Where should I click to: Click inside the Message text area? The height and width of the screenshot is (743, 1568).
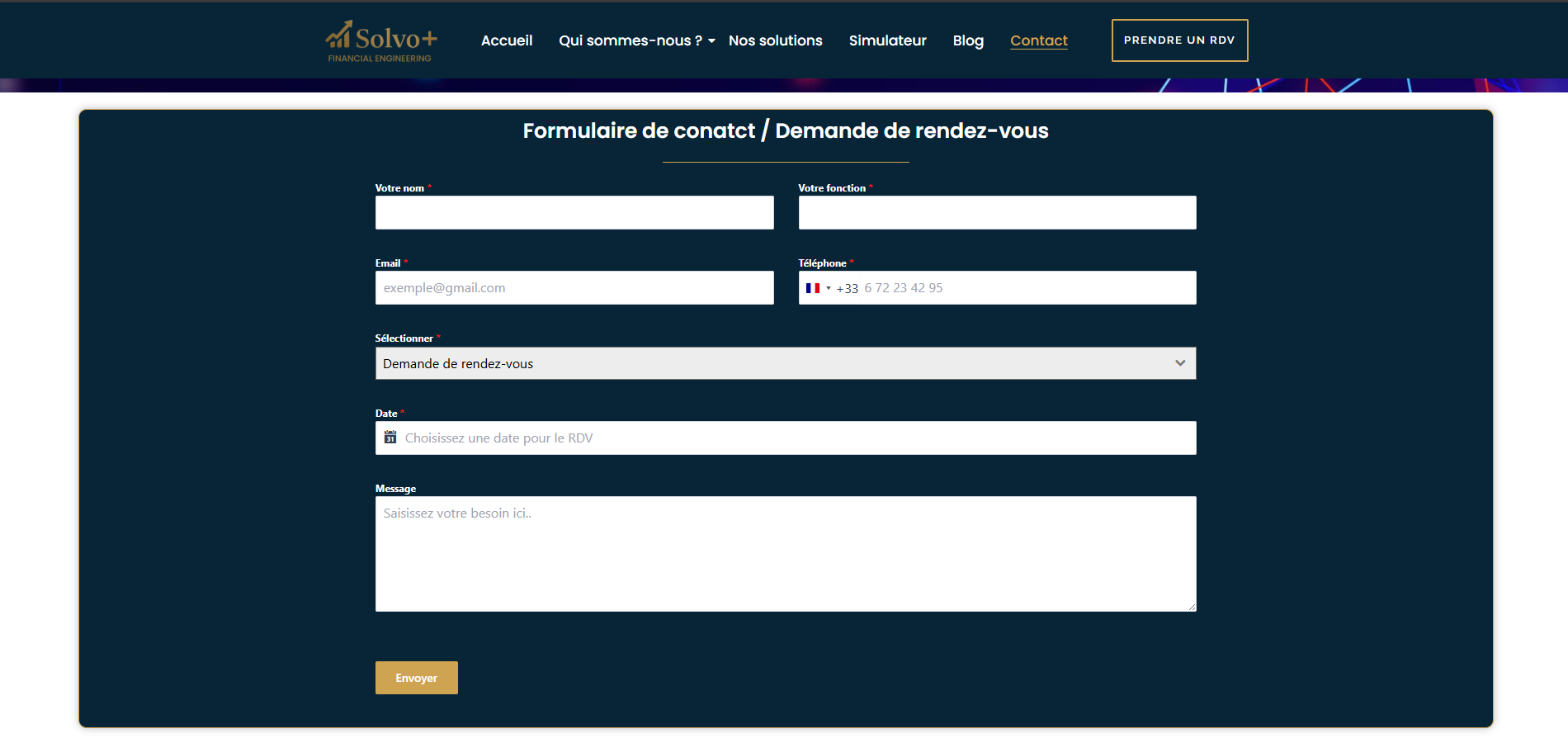(785, 553)
